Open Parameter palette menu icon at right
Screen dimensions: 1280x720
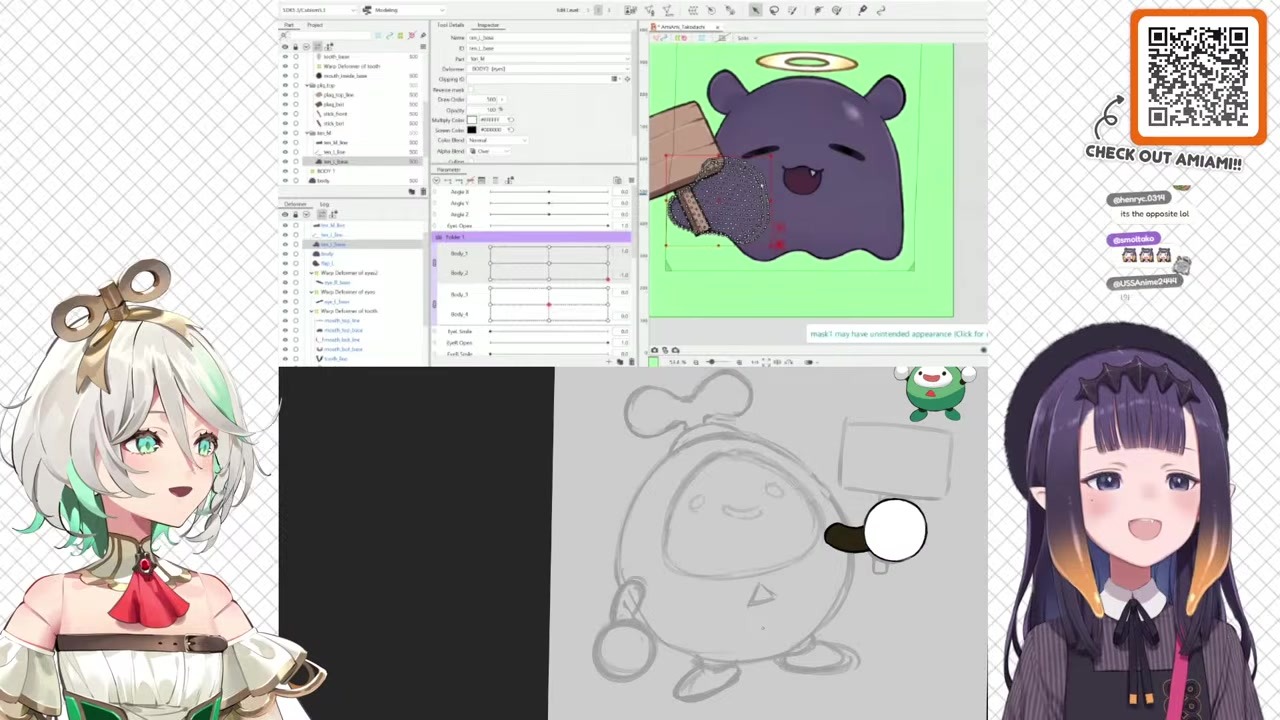point(631,180)
